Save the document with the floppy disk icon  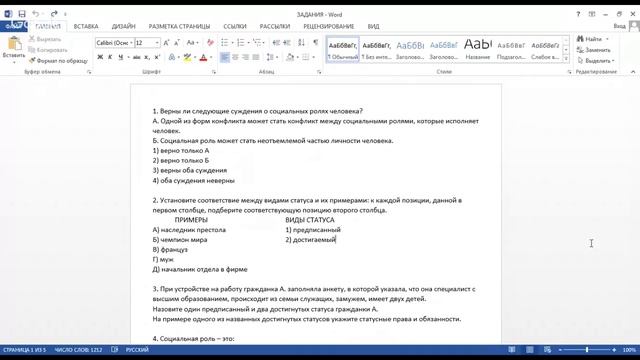(x=22, y=14)
